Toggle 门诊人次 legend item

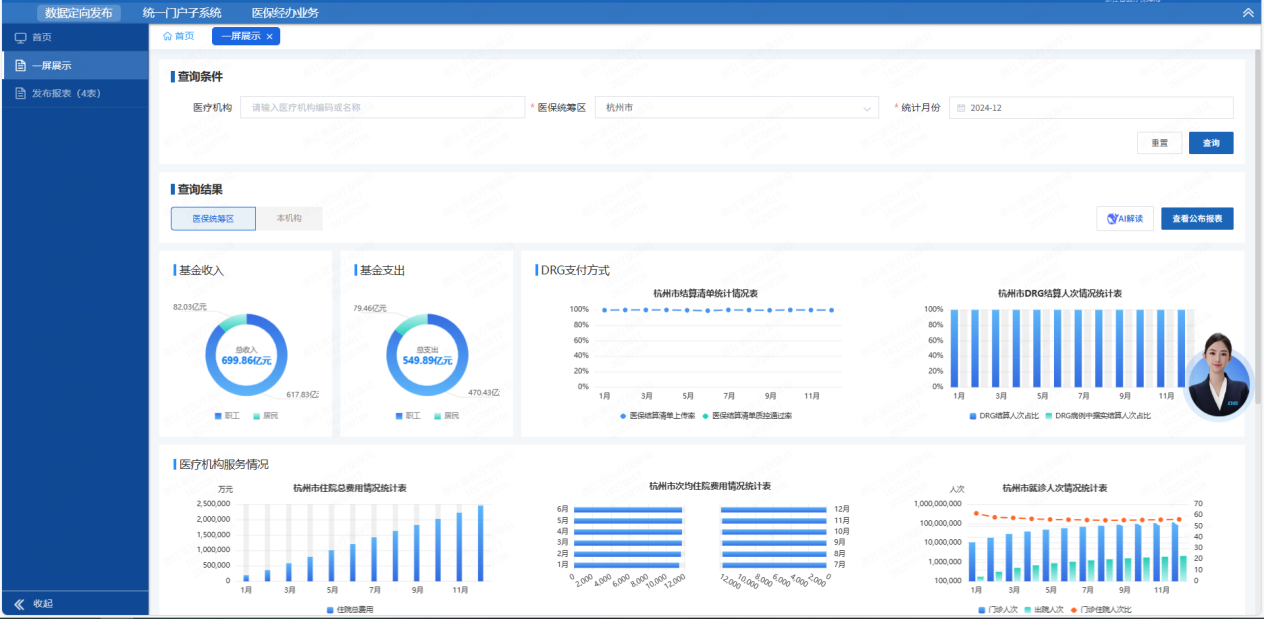(998, 609)
